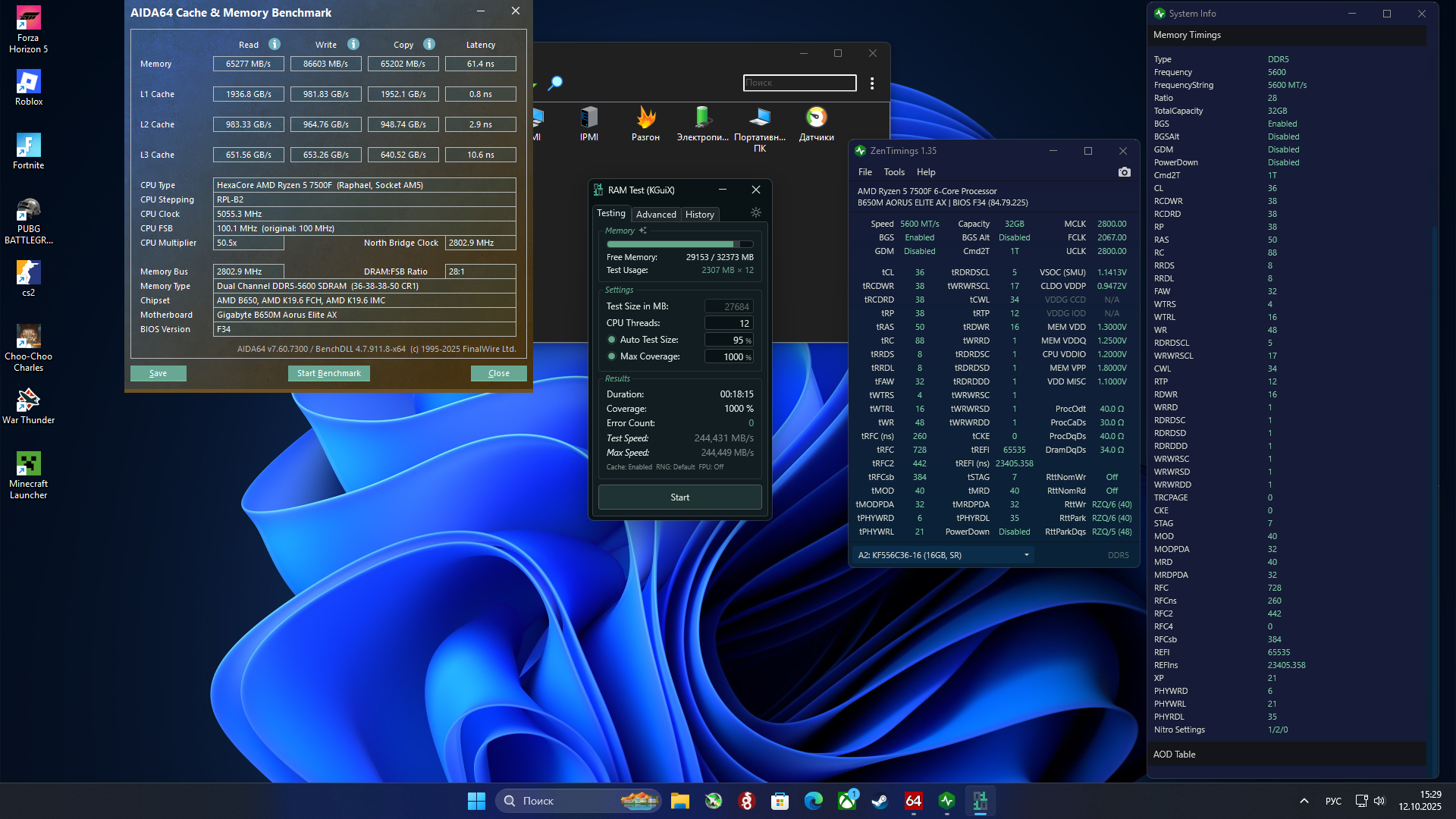Image resolution: width=1456 pixels, height=819 pixels.
Task: Click the memory usage progress bar
Action: click(x=679, y=244)
